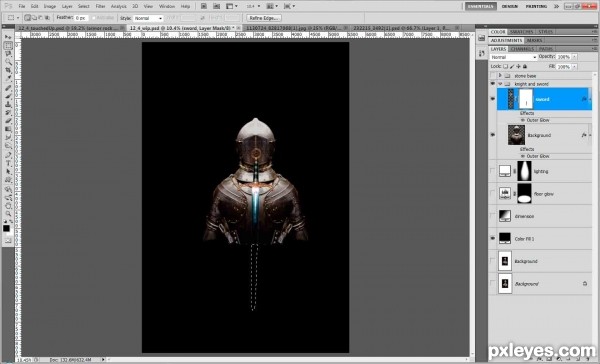Select the Quick Selection tool

[x=8, y=62]
